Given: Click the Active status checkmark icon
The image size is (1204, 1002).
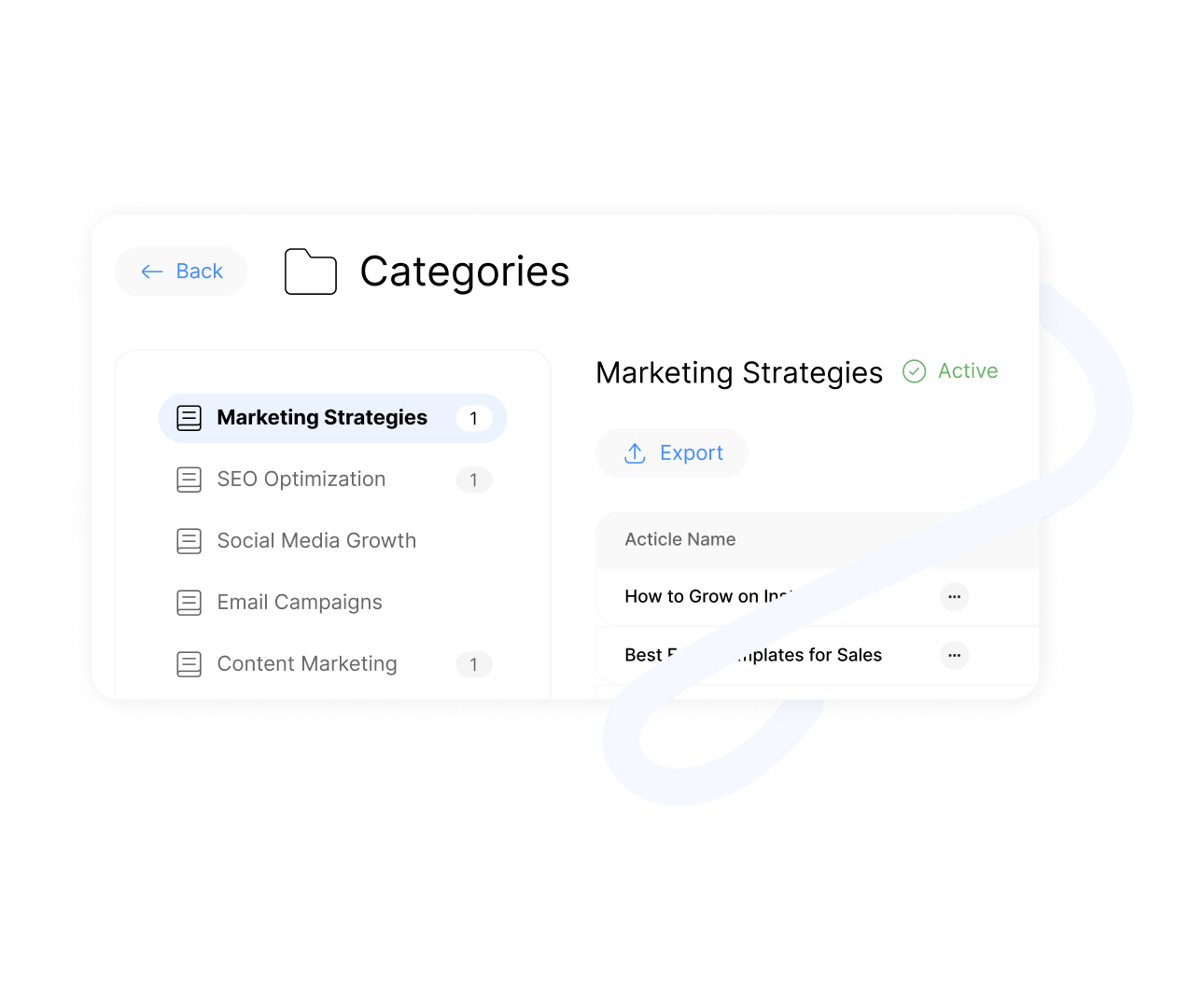Looking at the screenshot, I should pyautogui.click(x=915, y=371).
